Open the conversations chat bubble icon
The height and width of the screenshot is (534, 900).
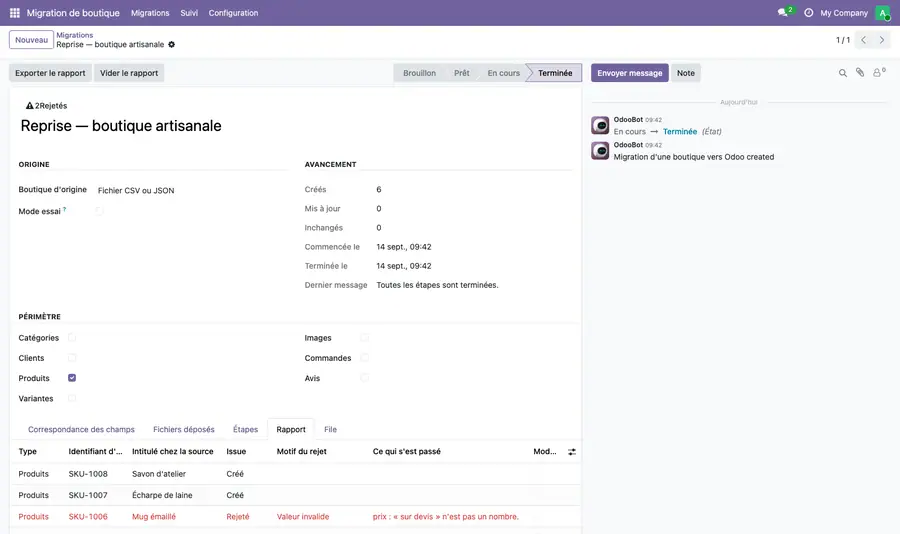[x=784, y=12]
